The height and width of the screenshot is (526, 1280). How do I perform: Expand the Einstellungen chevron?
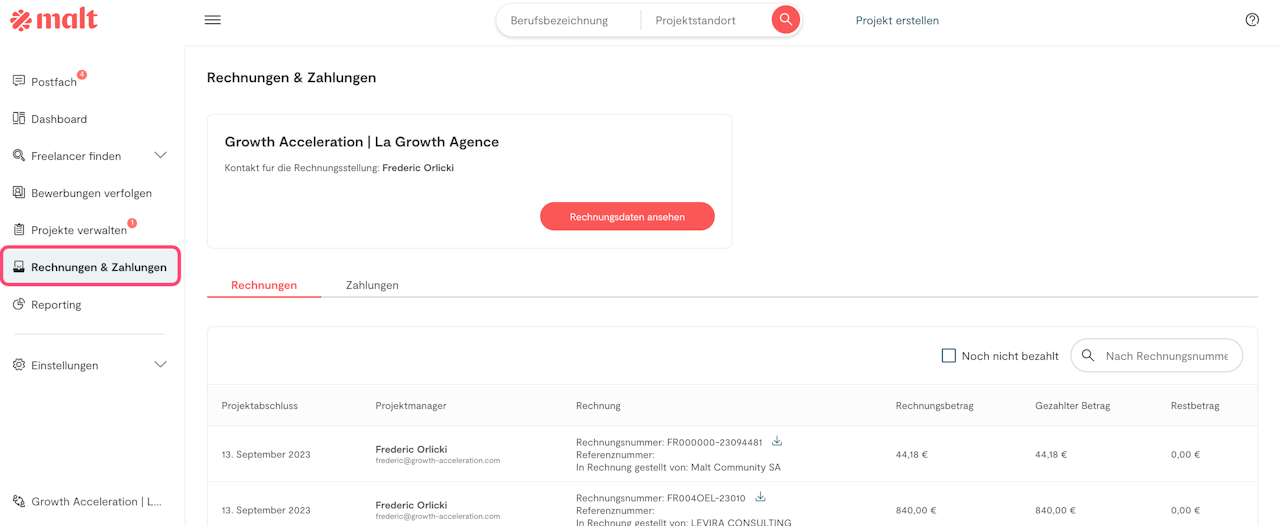click(x=160, y=365)
